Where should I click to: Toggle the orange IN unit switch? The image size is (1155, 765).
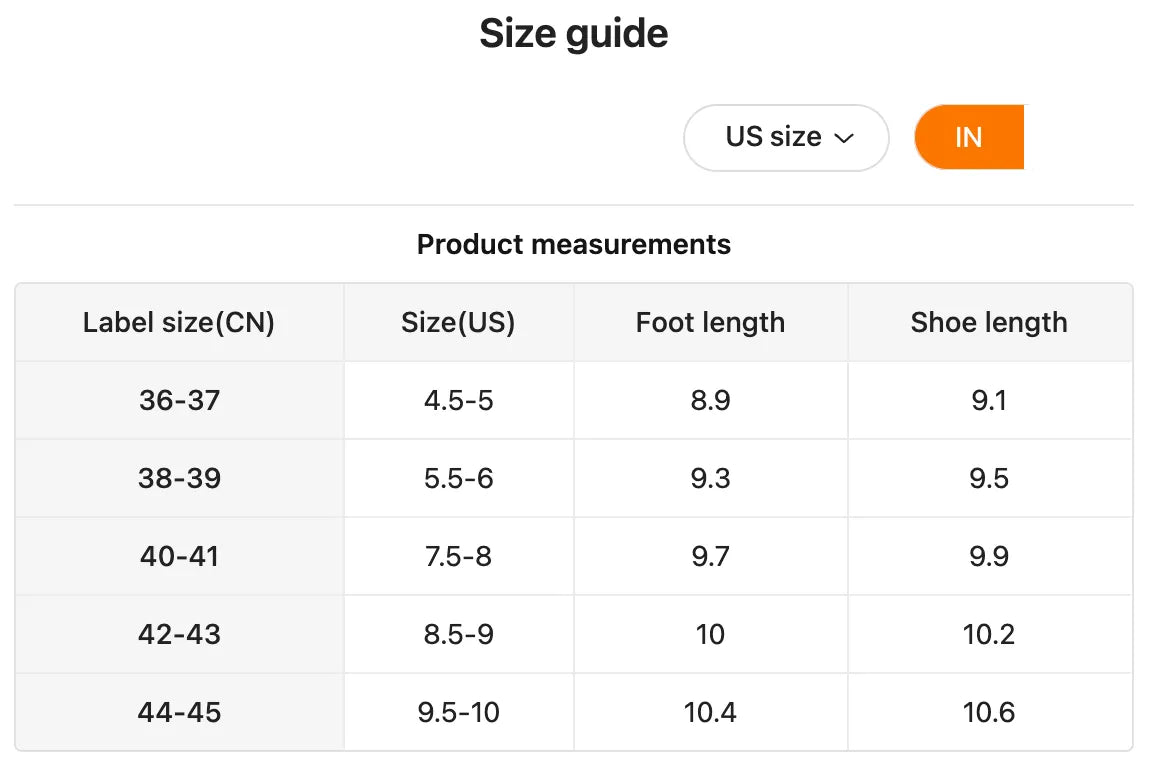point(968,137)
